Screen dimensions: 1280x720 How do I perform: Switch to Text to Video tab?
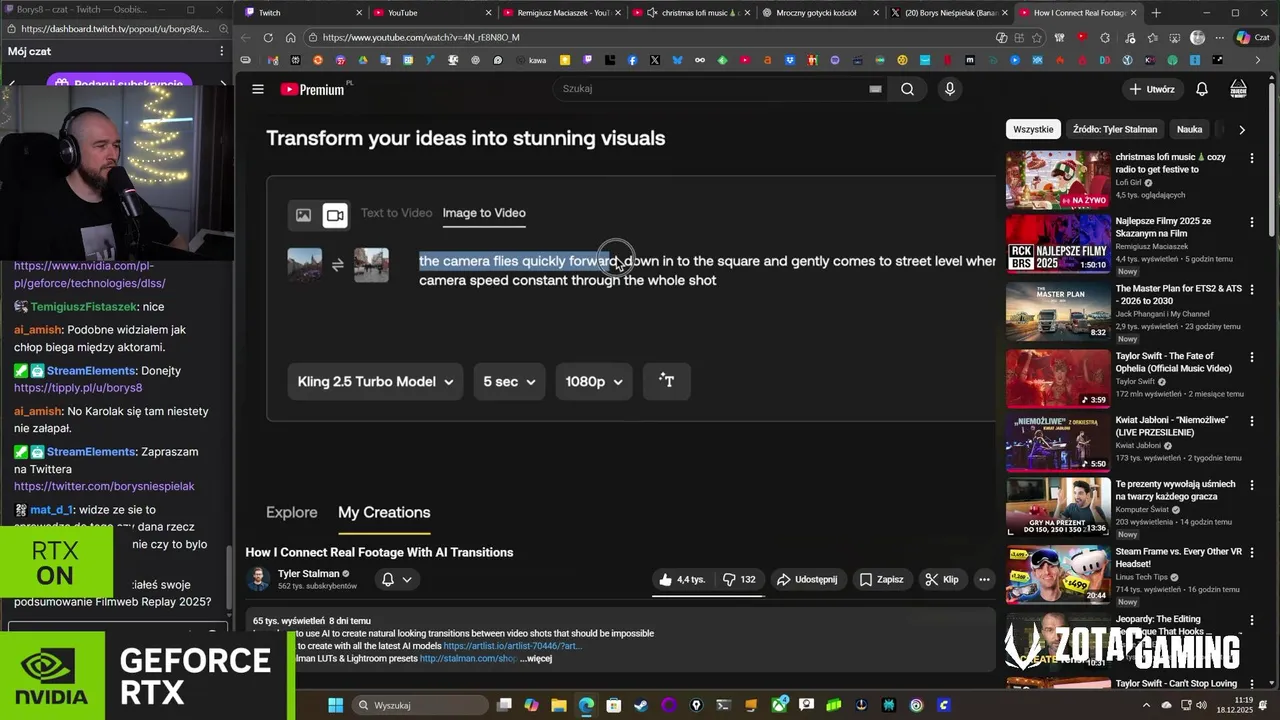coord(396,213)
